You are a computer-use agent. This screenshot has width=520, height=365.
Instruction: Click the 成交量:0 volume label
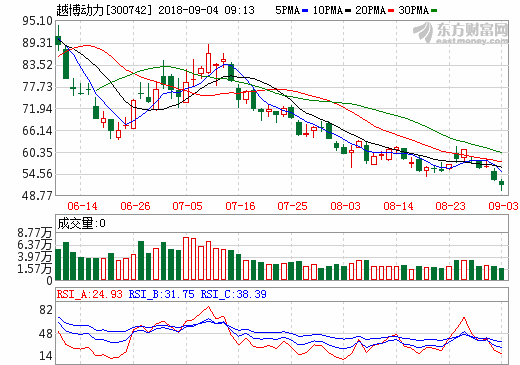[x=81, y=223]
